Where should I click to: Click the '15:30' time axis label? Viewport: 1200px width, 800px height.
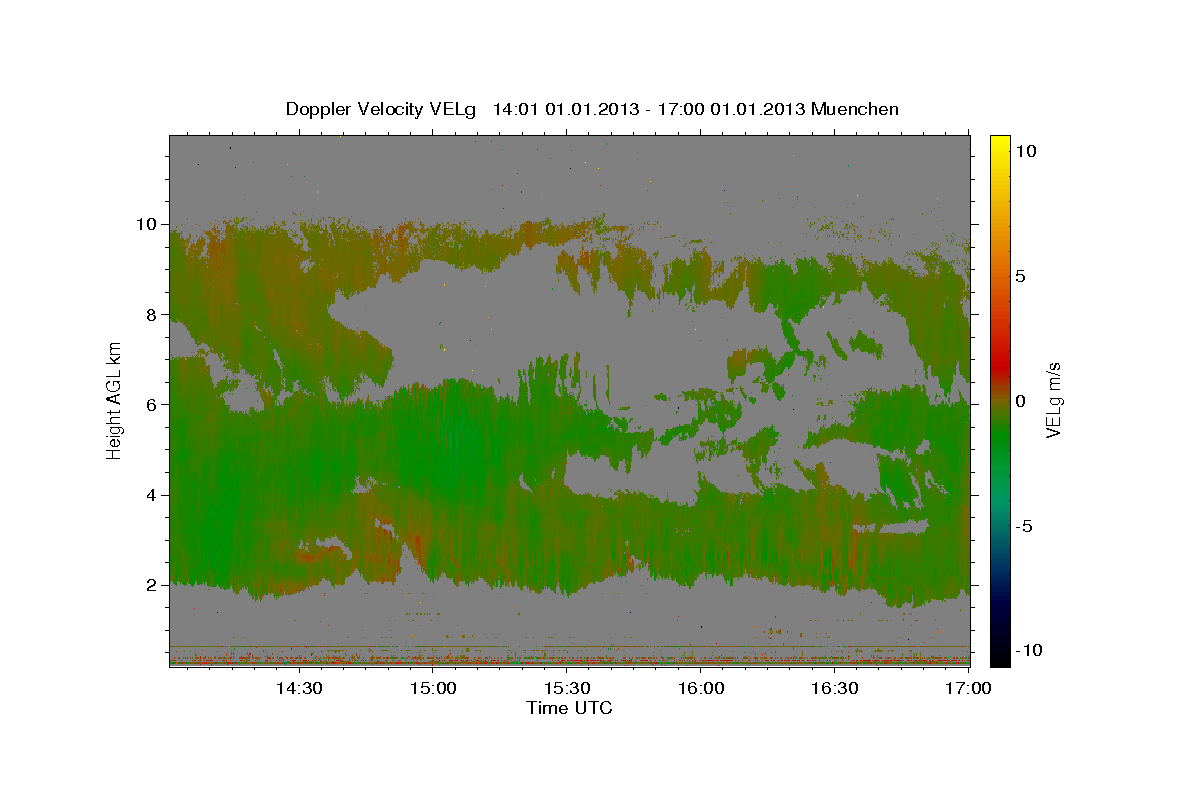(x=567, y=688)
